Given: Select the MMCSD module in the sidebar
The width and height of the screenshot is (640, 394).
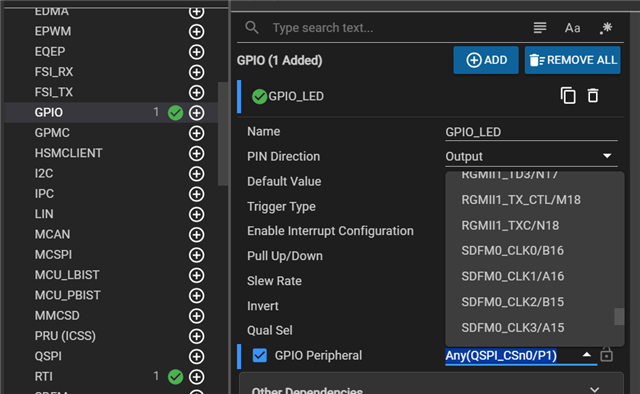Looking at the screenshot, I should coord(57,316).
